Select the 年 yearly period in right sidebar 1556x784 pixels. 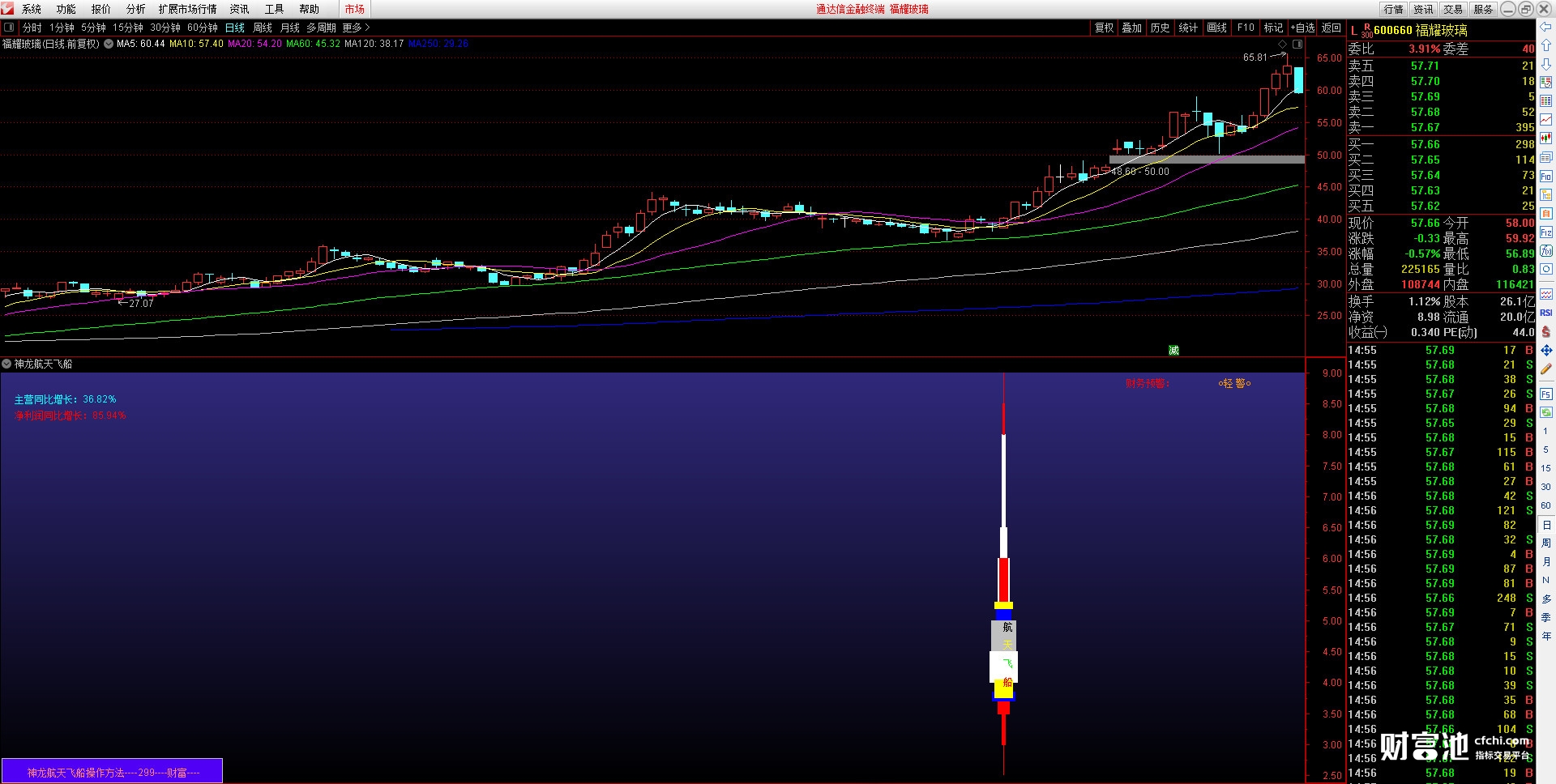pyautogui.click(x=1546, y=636)
